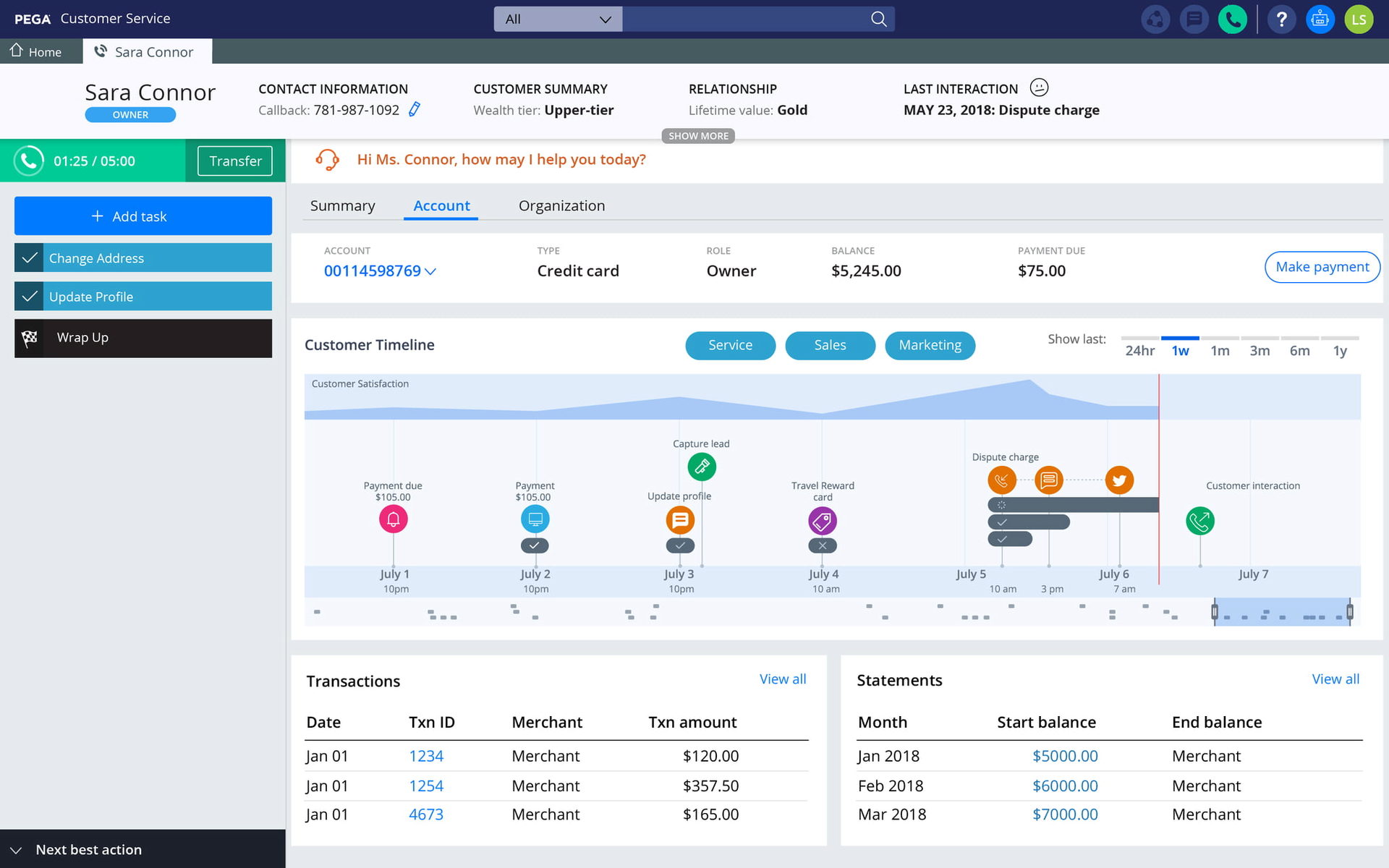Click the green phone call icon in header
Image resolution: width=1389 pixels, height=868 pixels.
point(1232,20)
